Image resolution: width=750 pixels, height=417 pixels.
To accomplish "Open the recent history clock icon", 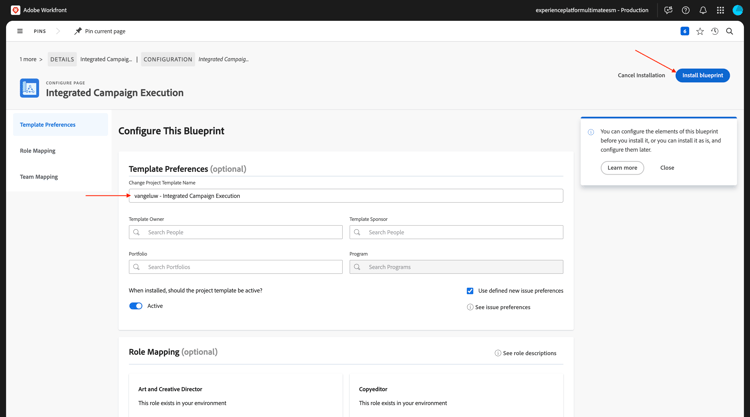I will pyautogui.click(x=715, y=31).
